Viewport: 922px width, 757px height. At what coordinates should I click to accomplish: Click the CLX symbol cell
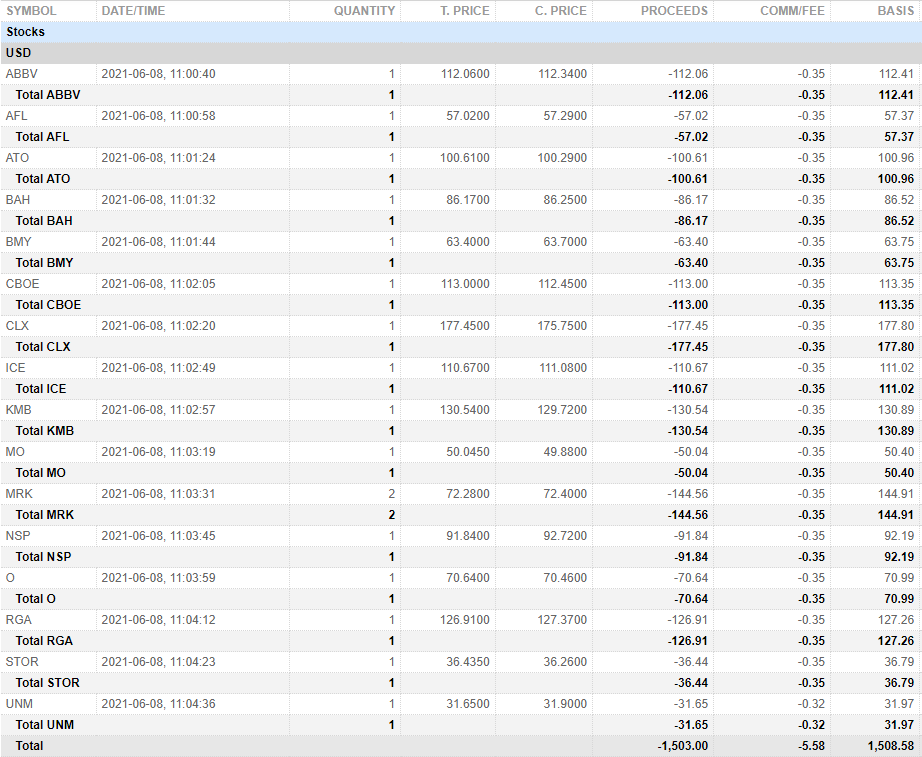(17, 326)
